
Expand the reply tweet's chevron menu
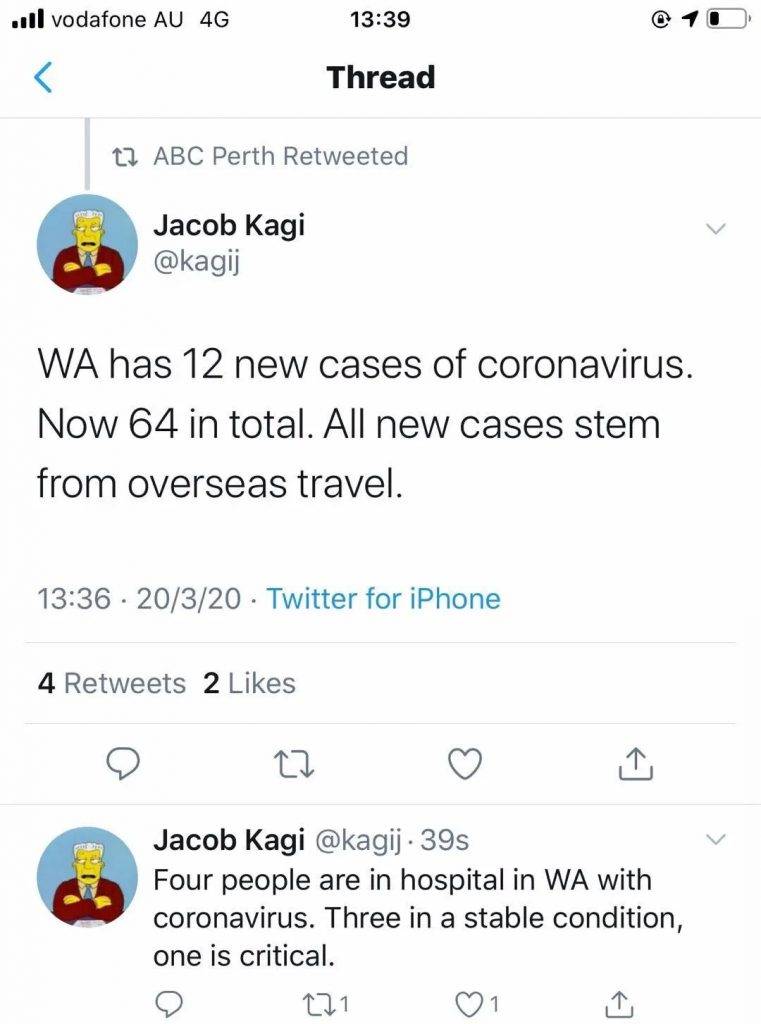pyautogui.click(x=715, y=838)
